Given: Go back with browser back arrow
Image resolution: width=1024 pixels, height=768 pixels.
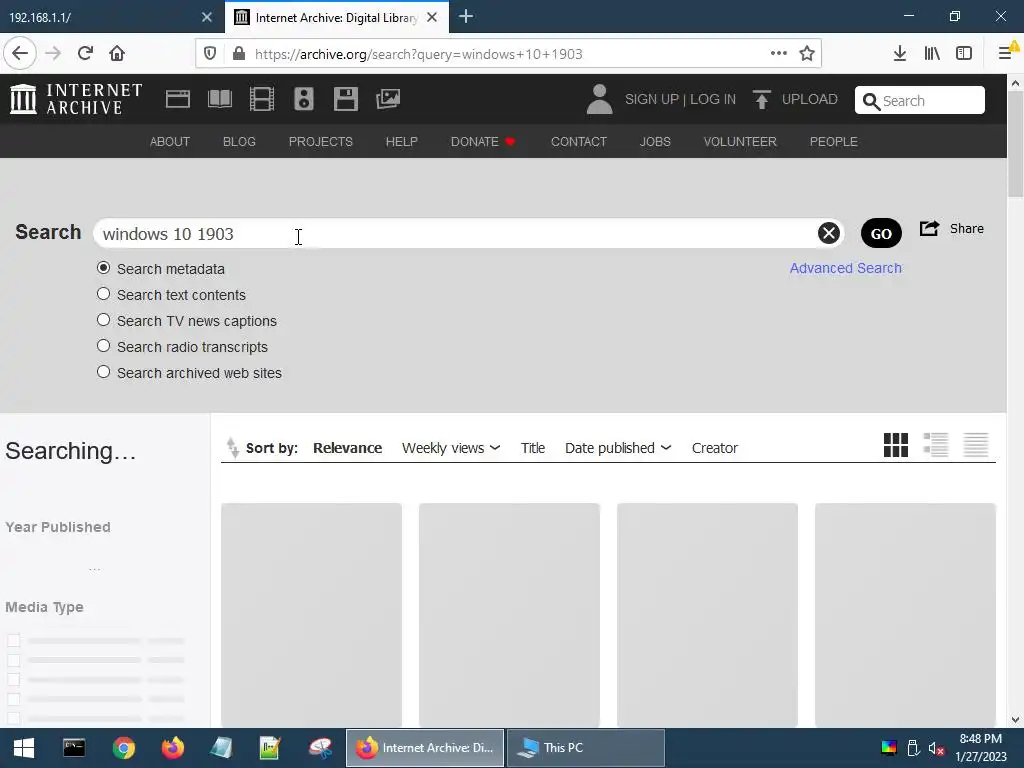Looking at the screenshot, I should tap(20, 53).
